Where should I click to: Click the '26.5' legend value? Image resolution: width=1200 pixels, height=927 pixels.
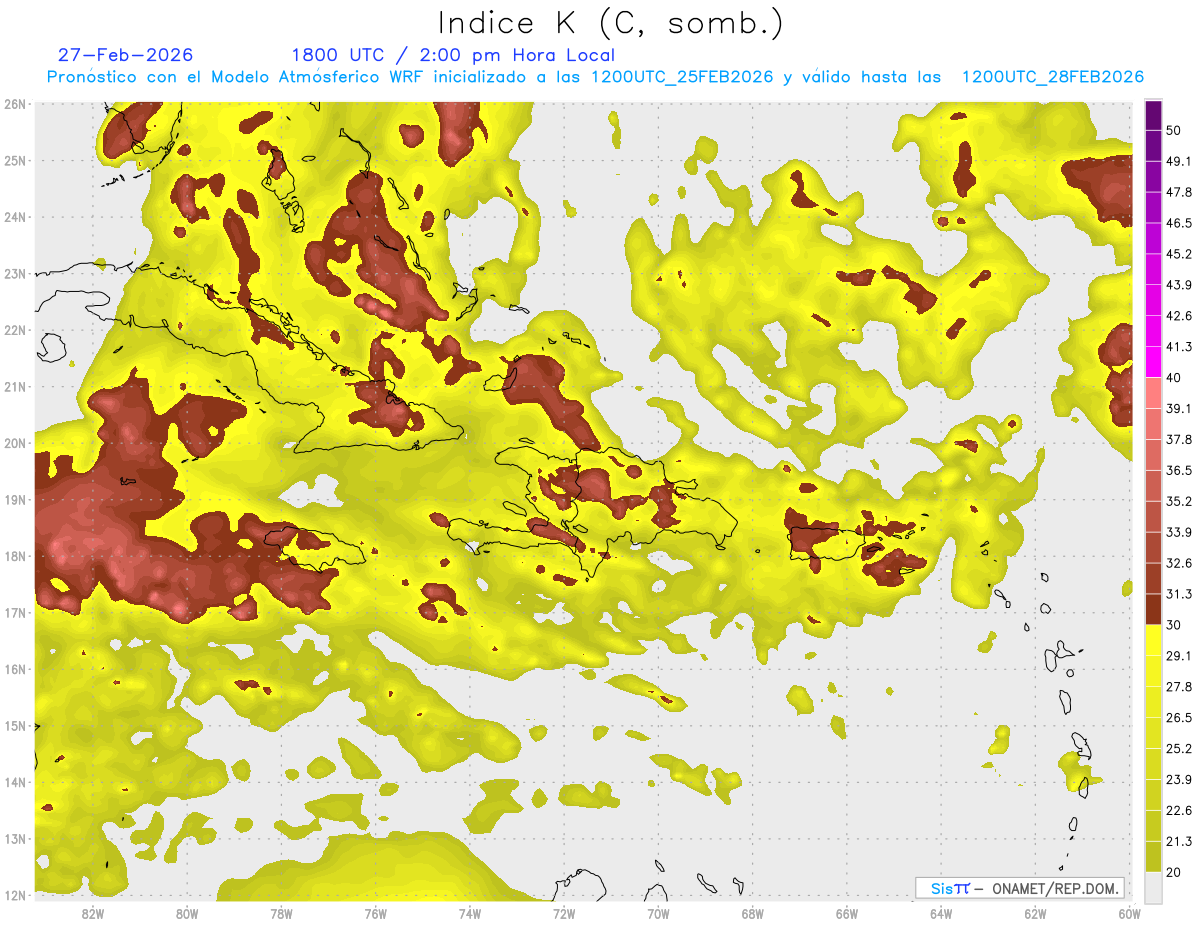[x=1179, y=718]
